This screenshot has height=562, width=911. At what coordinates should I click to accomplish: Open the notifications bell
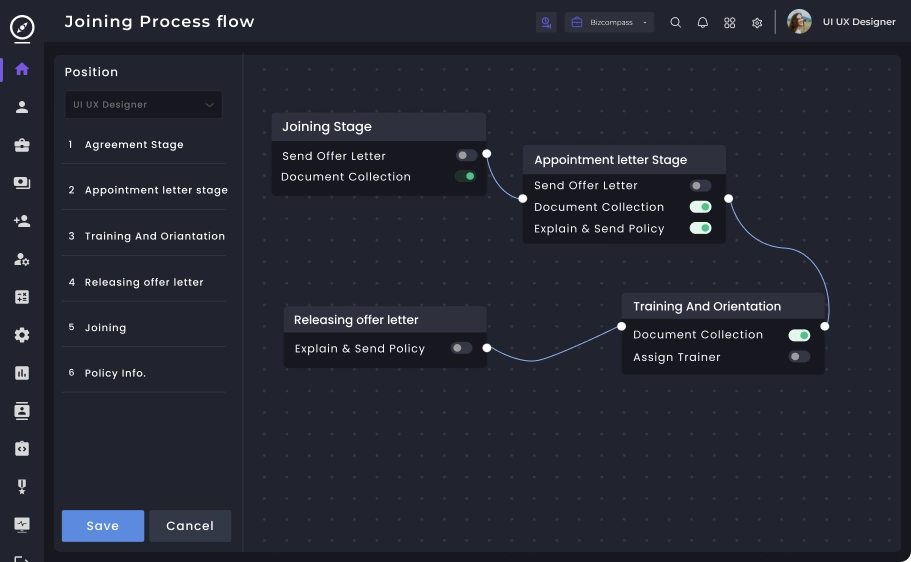[x=702, y=22]
